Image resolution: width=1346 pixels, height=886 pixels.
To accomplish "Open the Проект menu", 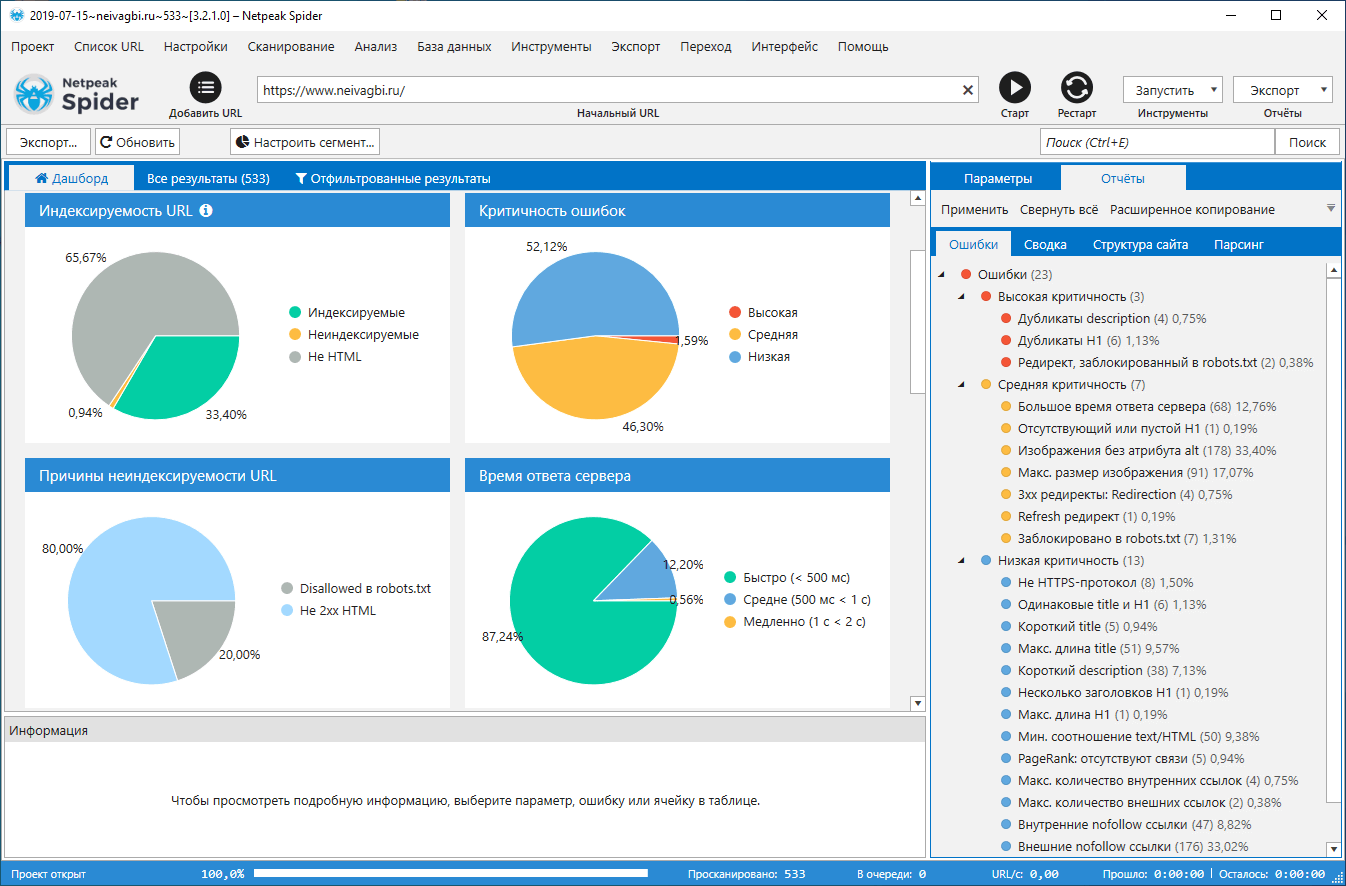I will [x=33, y=47].
